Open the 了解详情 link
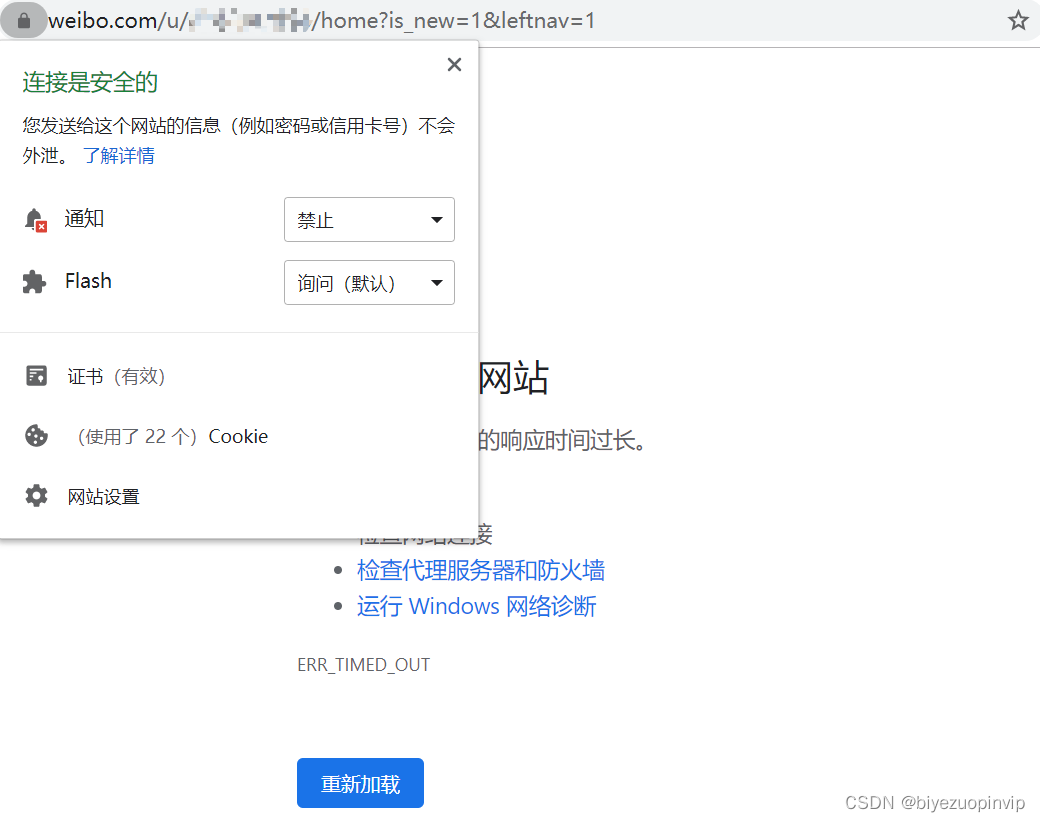 pyautogui.click(x=119, y=156)
